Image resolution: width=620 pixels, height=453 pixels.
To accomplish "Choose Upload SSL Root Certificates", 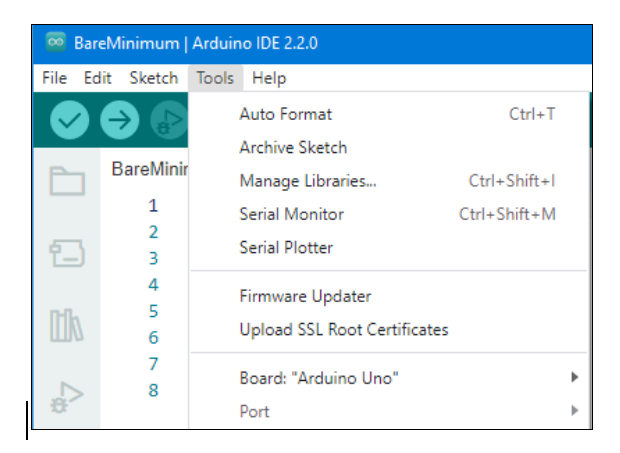I will tap(388, 329).
